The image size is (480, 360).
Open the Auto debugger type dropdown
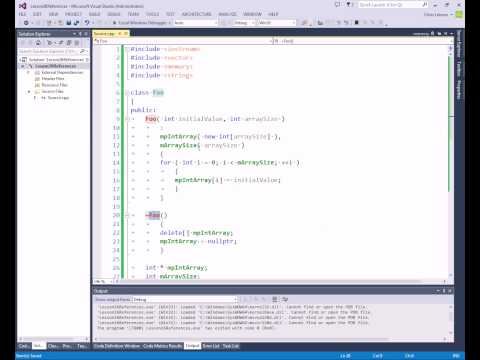point(195,23)
